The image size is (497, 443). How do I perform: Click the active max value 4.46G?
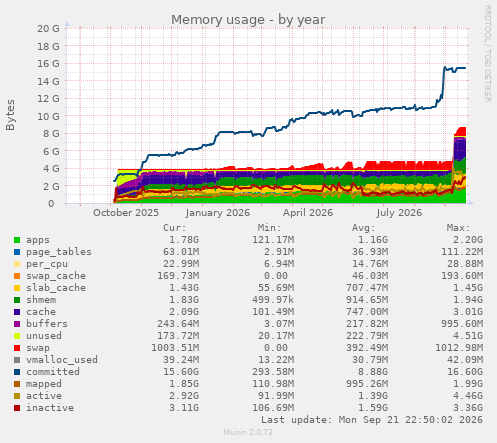pyautogui.click(x=468, y=396)
